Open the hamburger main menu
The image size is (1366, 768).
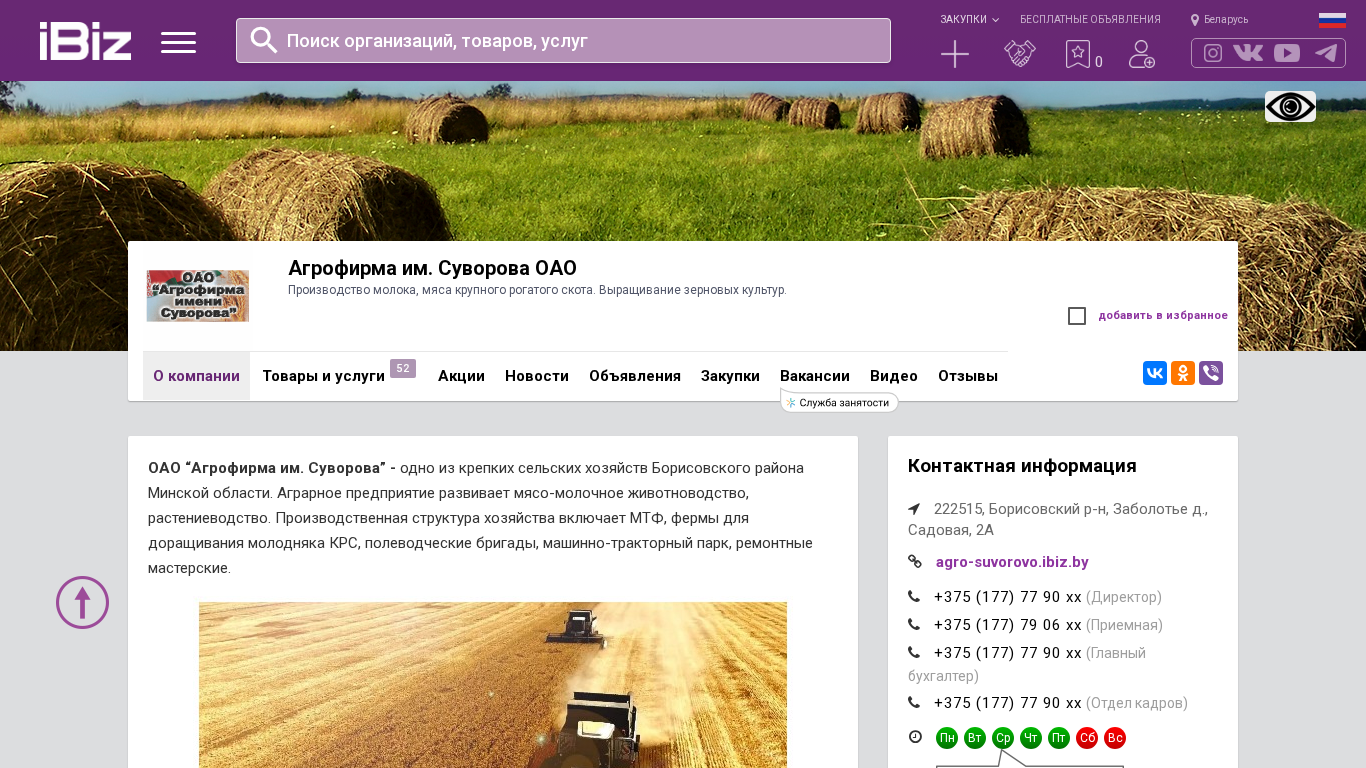(178, 42)
